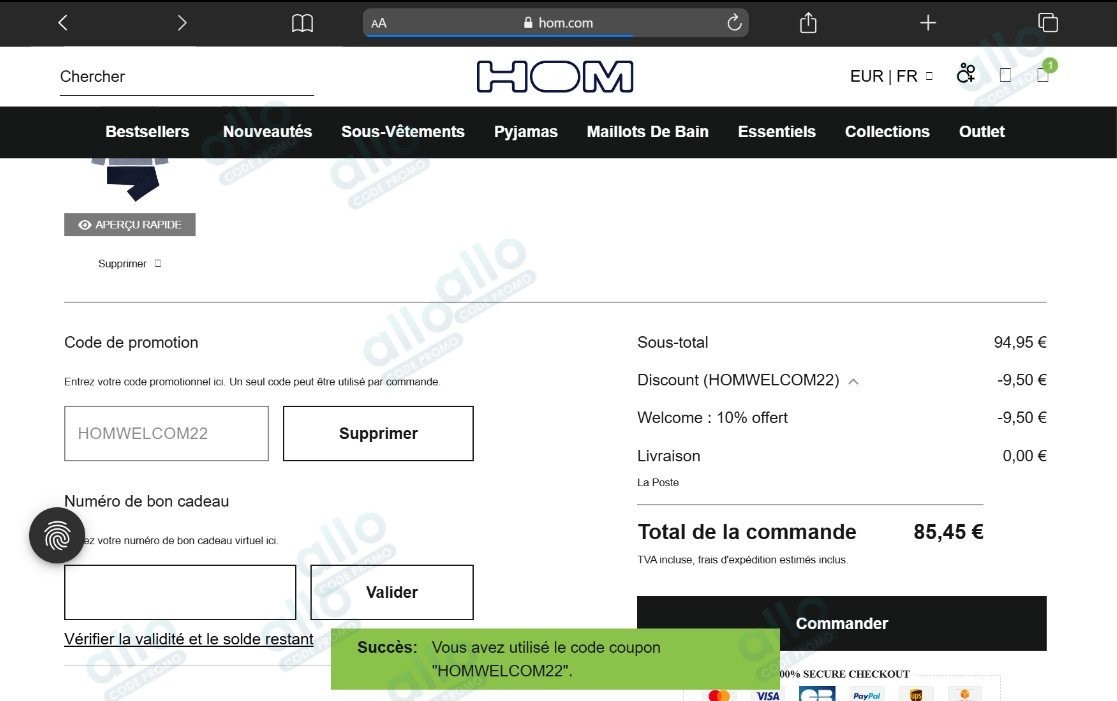Open Vérifier la validité et le solde link
Image resolution: width=1117 pixels, height=701 pixels.
[x=189, y=639]
